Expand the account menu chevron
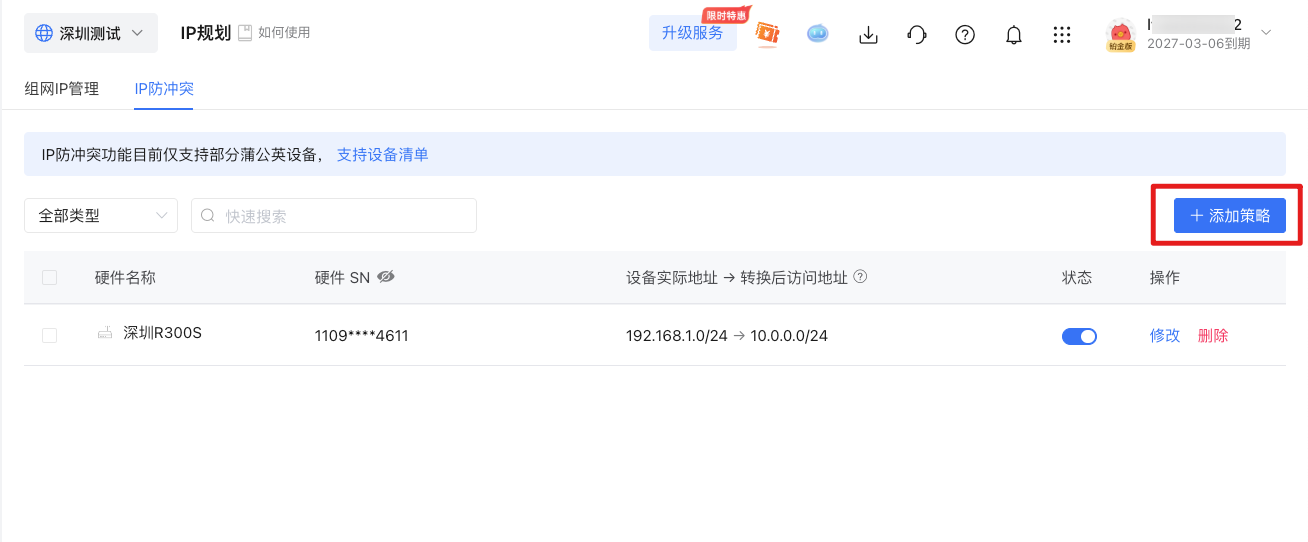1308x542 pixels. pos(1266,33)
